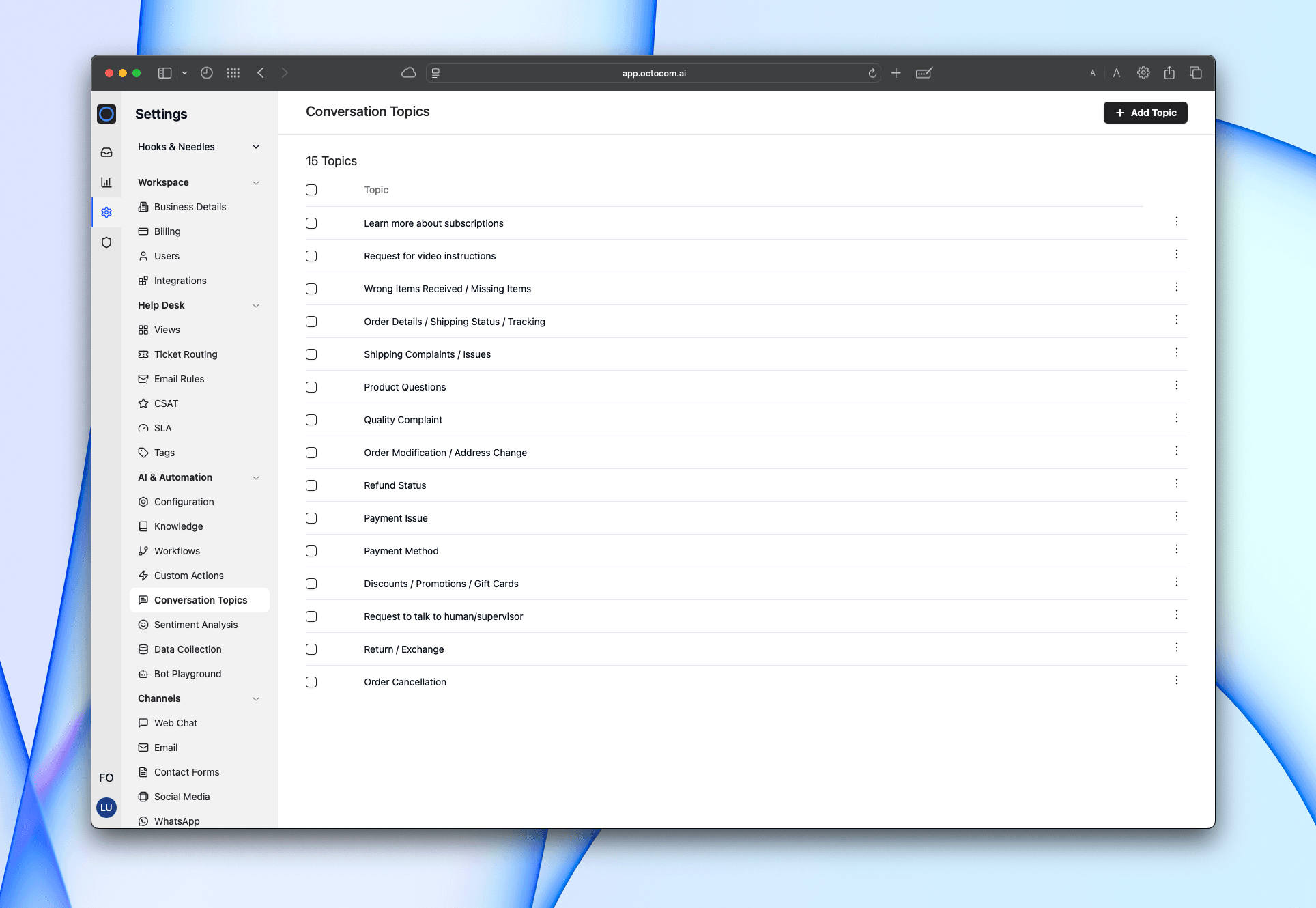Tick the select-all topics header checkbox
This screenshot has height=908, width=1316.
pos(311,190)
